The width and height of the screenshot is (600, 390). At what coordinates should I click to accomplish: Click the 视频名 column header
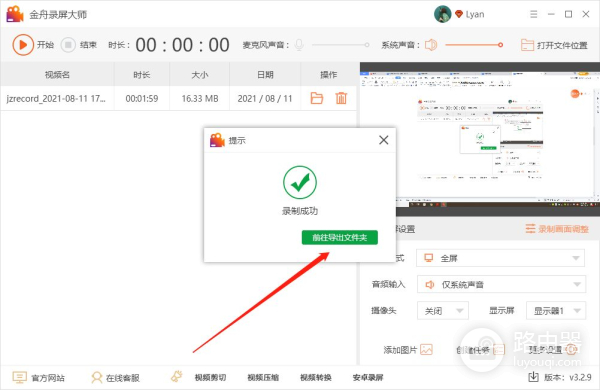click(x=57, y=75)
